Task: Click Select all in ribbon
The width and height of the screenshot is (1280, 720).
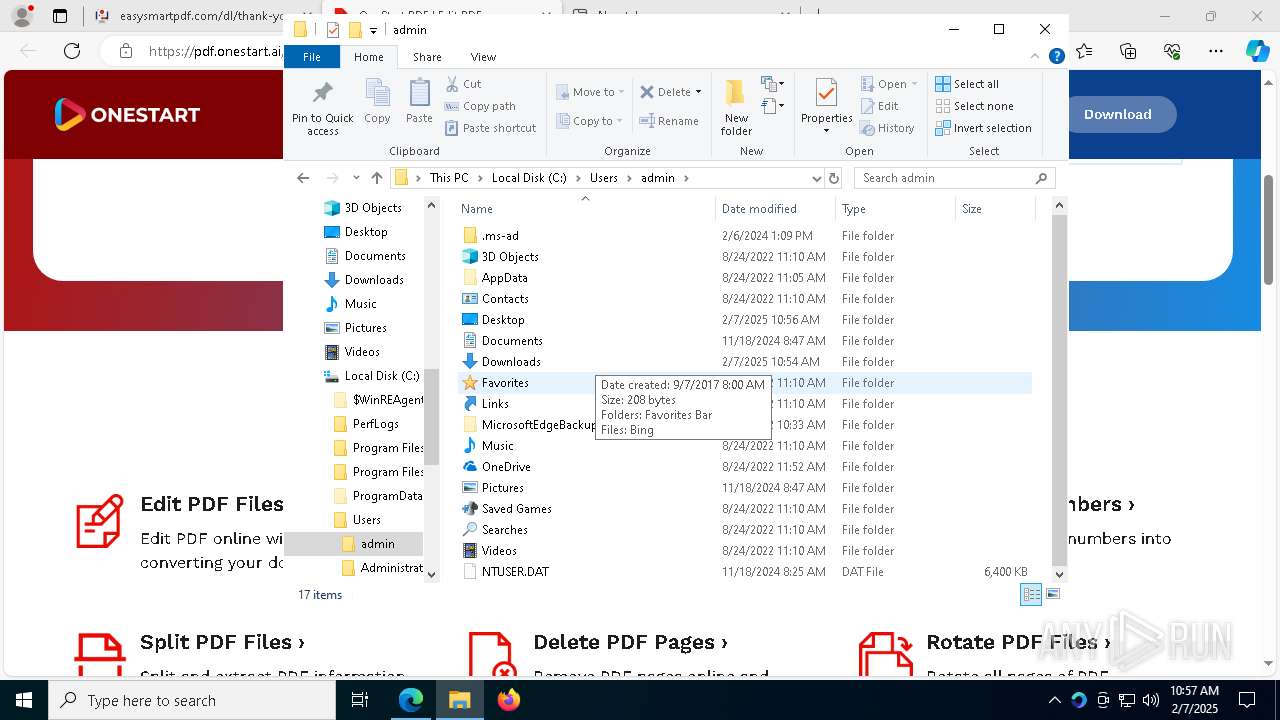Action: pos(966,84)
